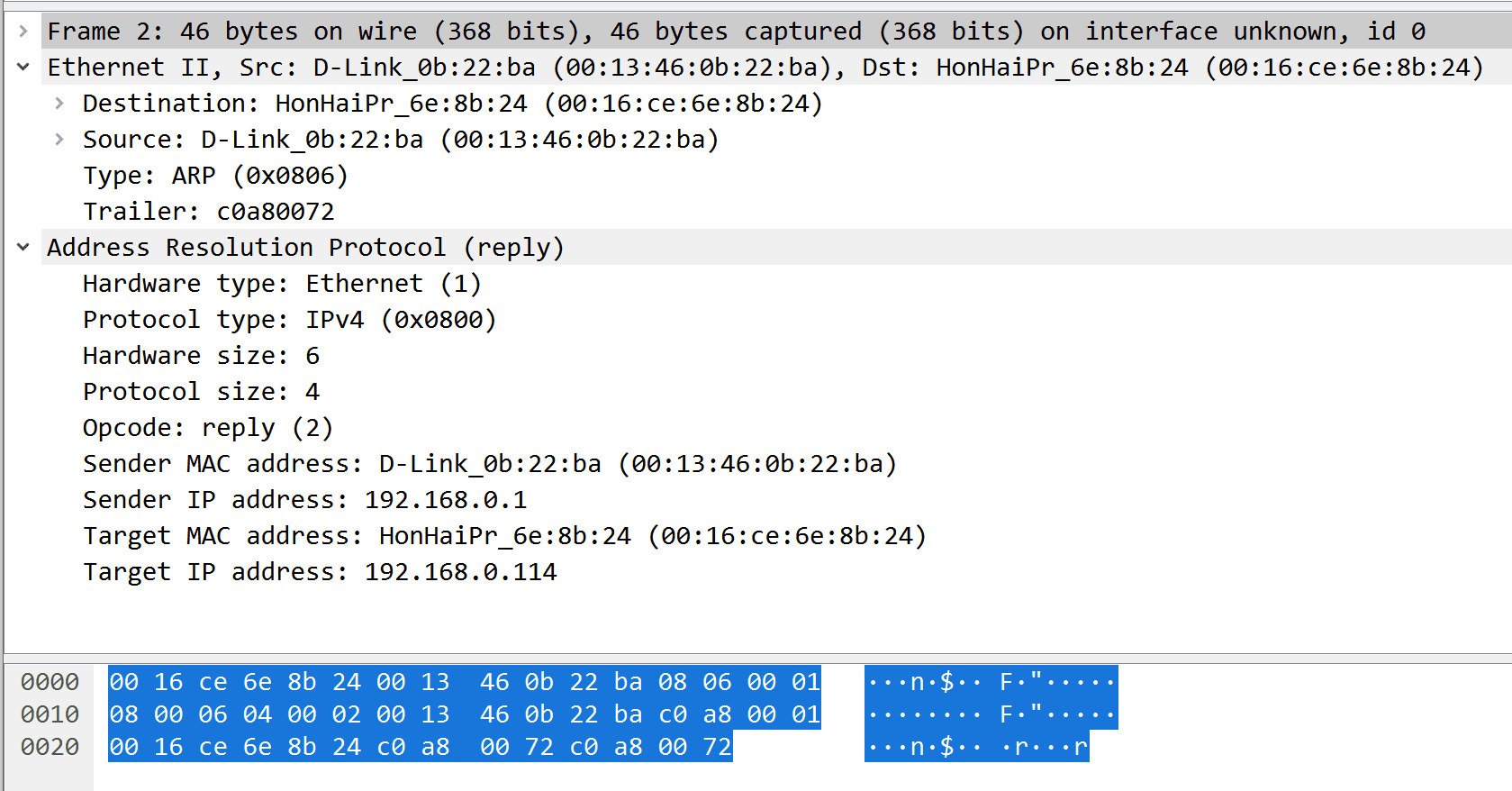Select the Address Resolution Protocol (reply) row

pyautogui.click(x=776, y=248)
